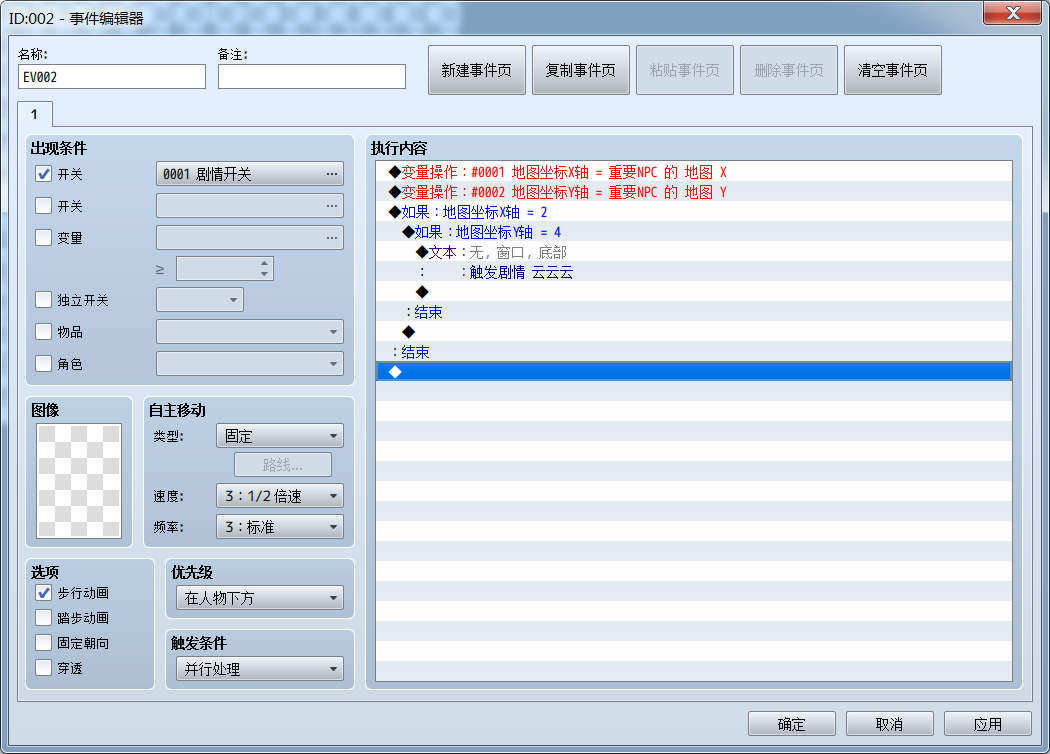Apply changes with 应用 button
Image resolution: width=1050 pixels, height=754 pixels.
click(x=988, y=724)
